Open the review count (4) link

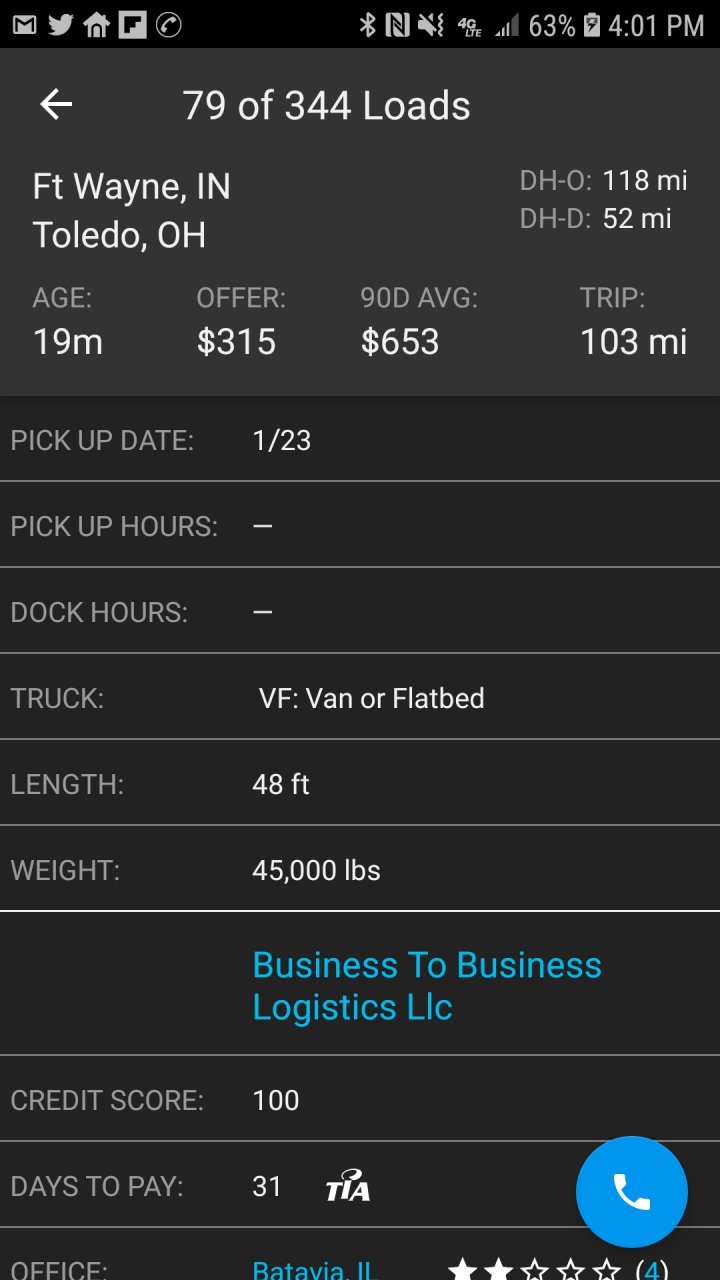pos(652,1270)
